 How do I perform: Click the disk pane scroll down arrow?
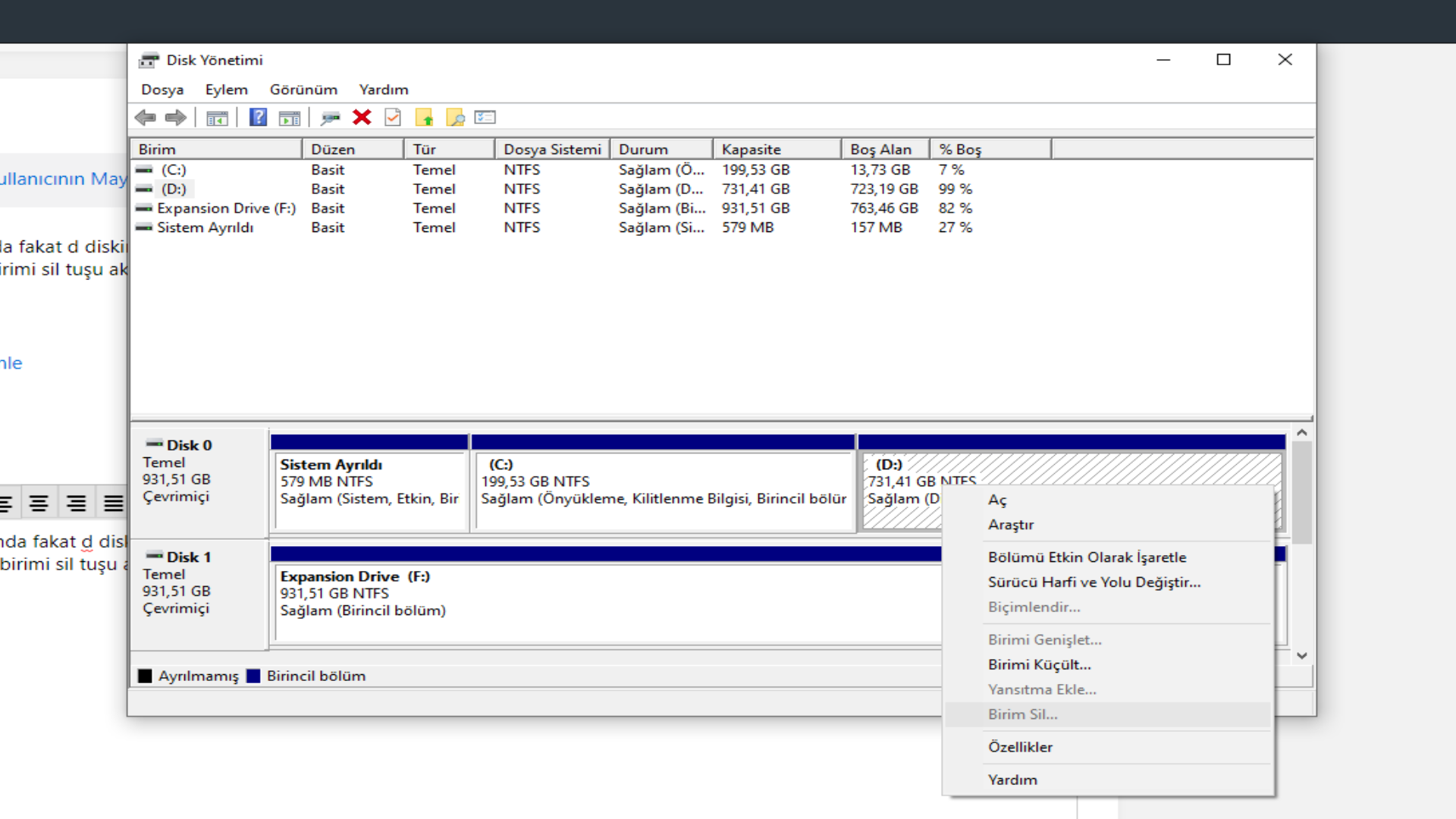1302,656
